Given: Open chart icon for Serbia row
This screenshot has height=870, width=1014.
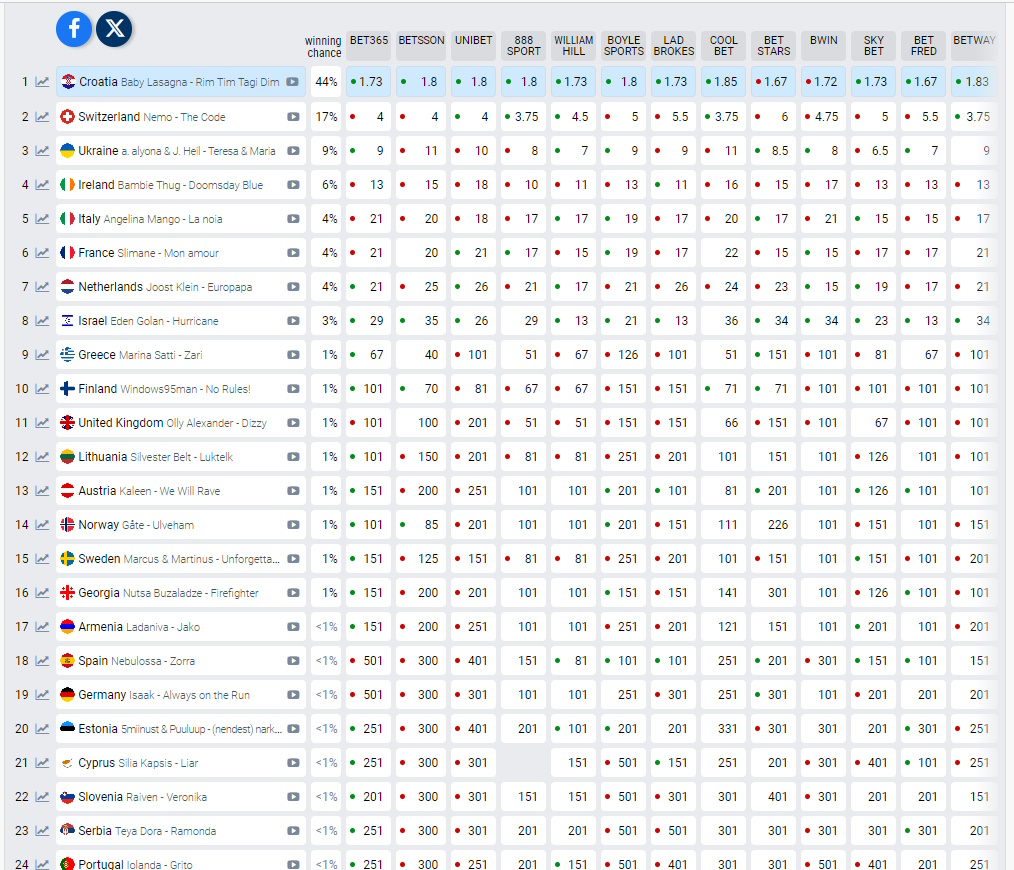Looking at the screenshot, I should click(x=42, y=831).
